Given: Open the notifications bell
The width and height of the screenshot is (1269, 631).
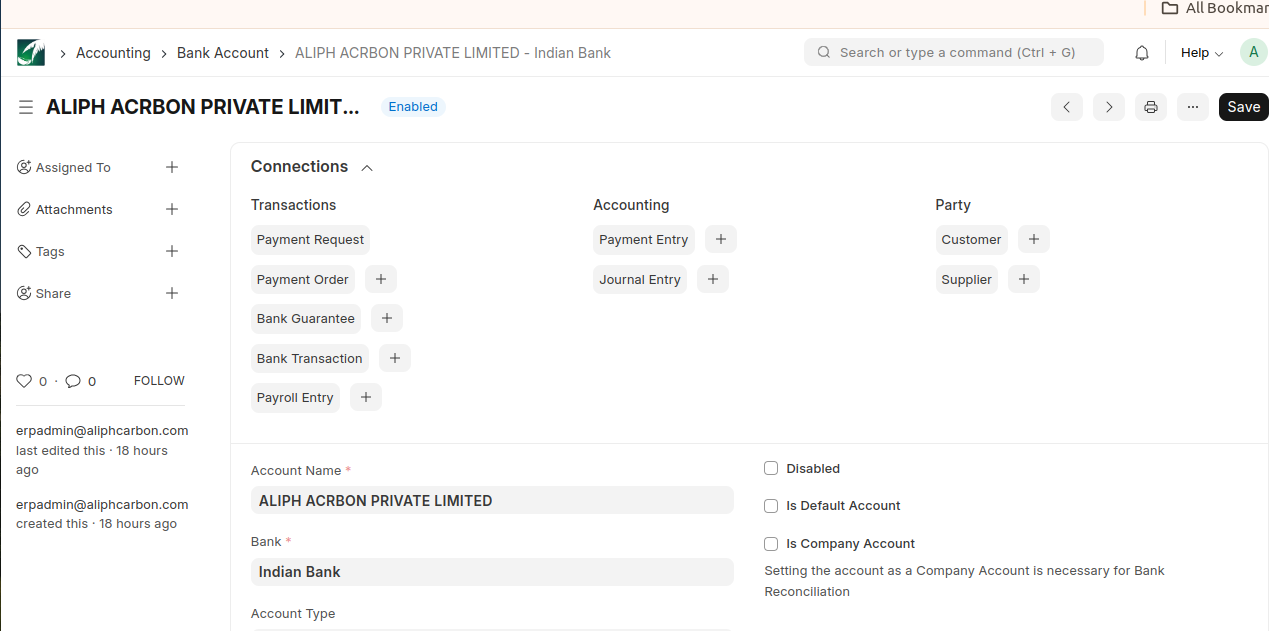Looking at the screenshot, I should click(1141, 53).
